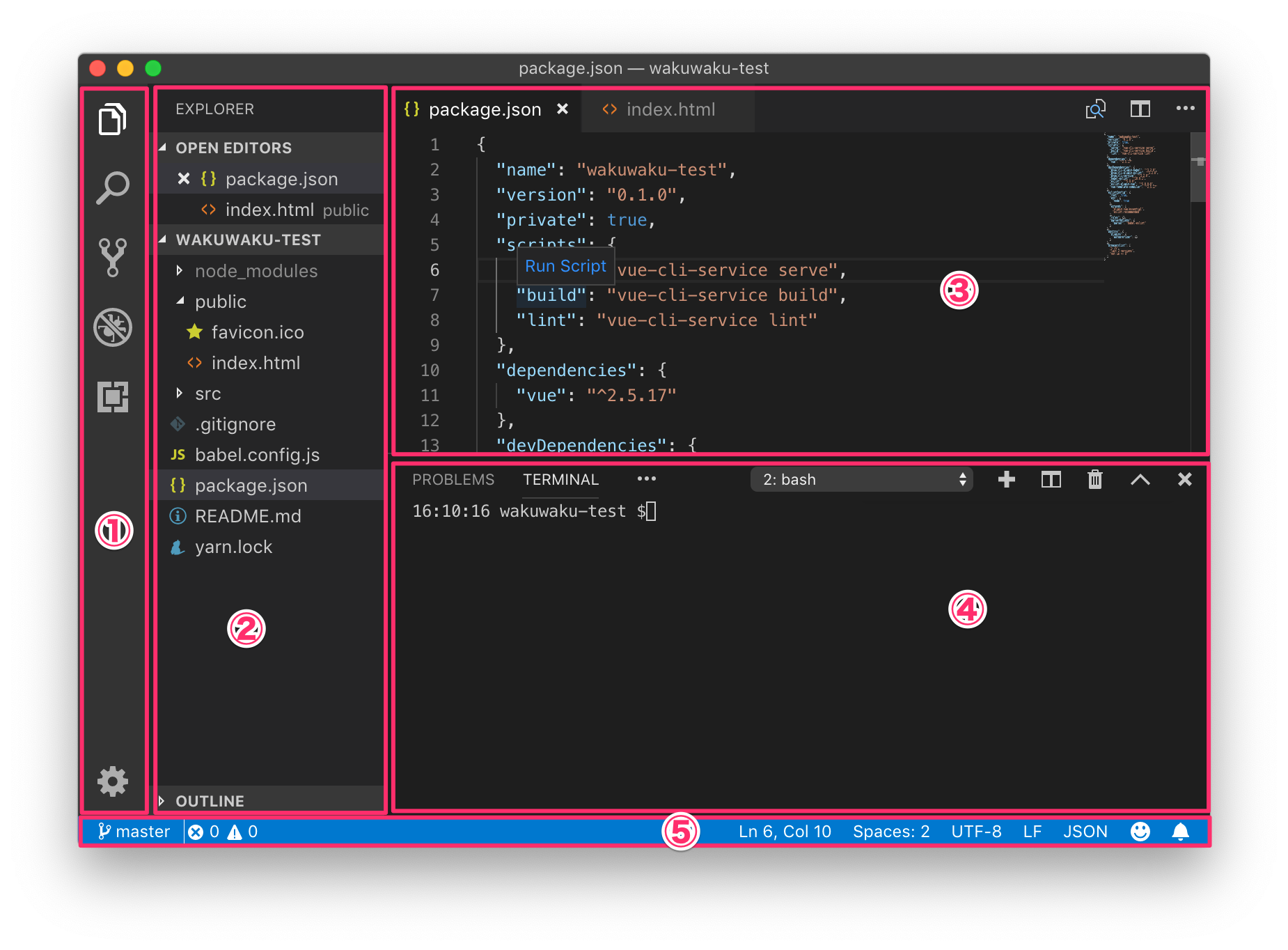Click the JSON language mode indicator
This screenshot has height=950, width=1288.
tap(1085, 831)
